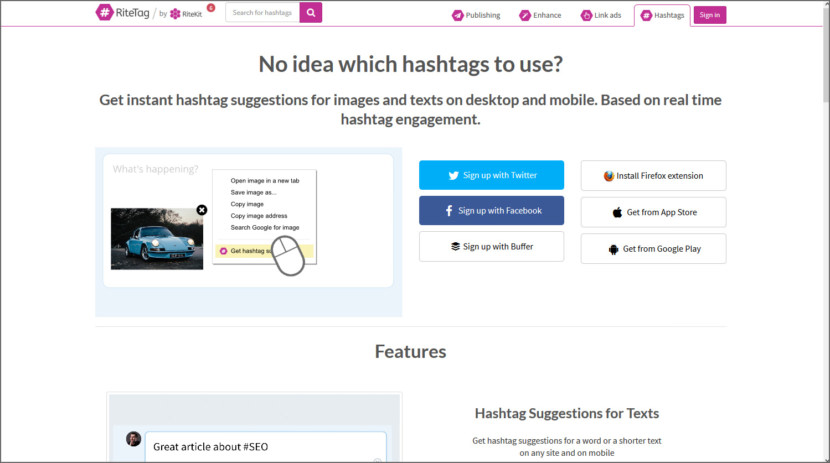
Task: Click the Hashtag Suggestions for Texts heading
Action: tap(566, 413)
